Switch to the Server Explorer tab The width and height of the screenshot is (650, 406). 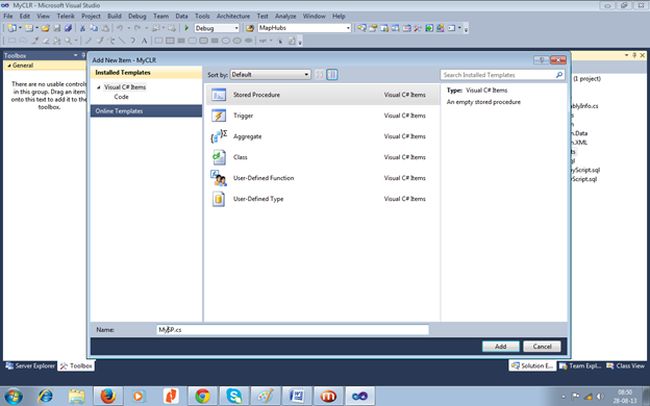tap(30, 366)
